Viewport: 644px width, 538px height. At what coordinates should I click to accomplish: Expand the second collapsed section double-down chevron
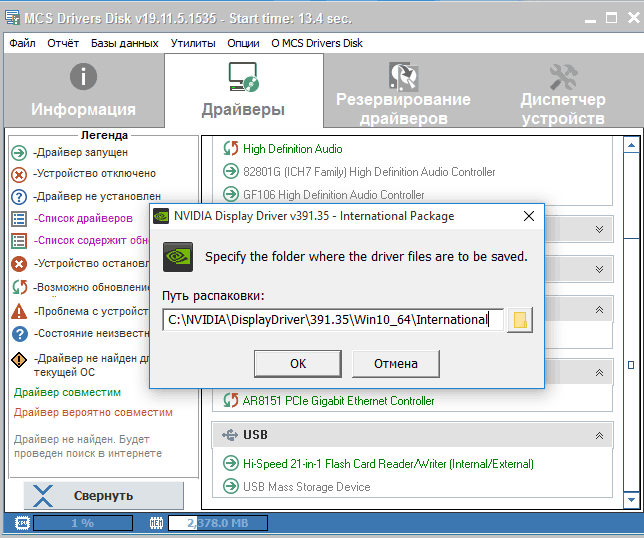599,269
